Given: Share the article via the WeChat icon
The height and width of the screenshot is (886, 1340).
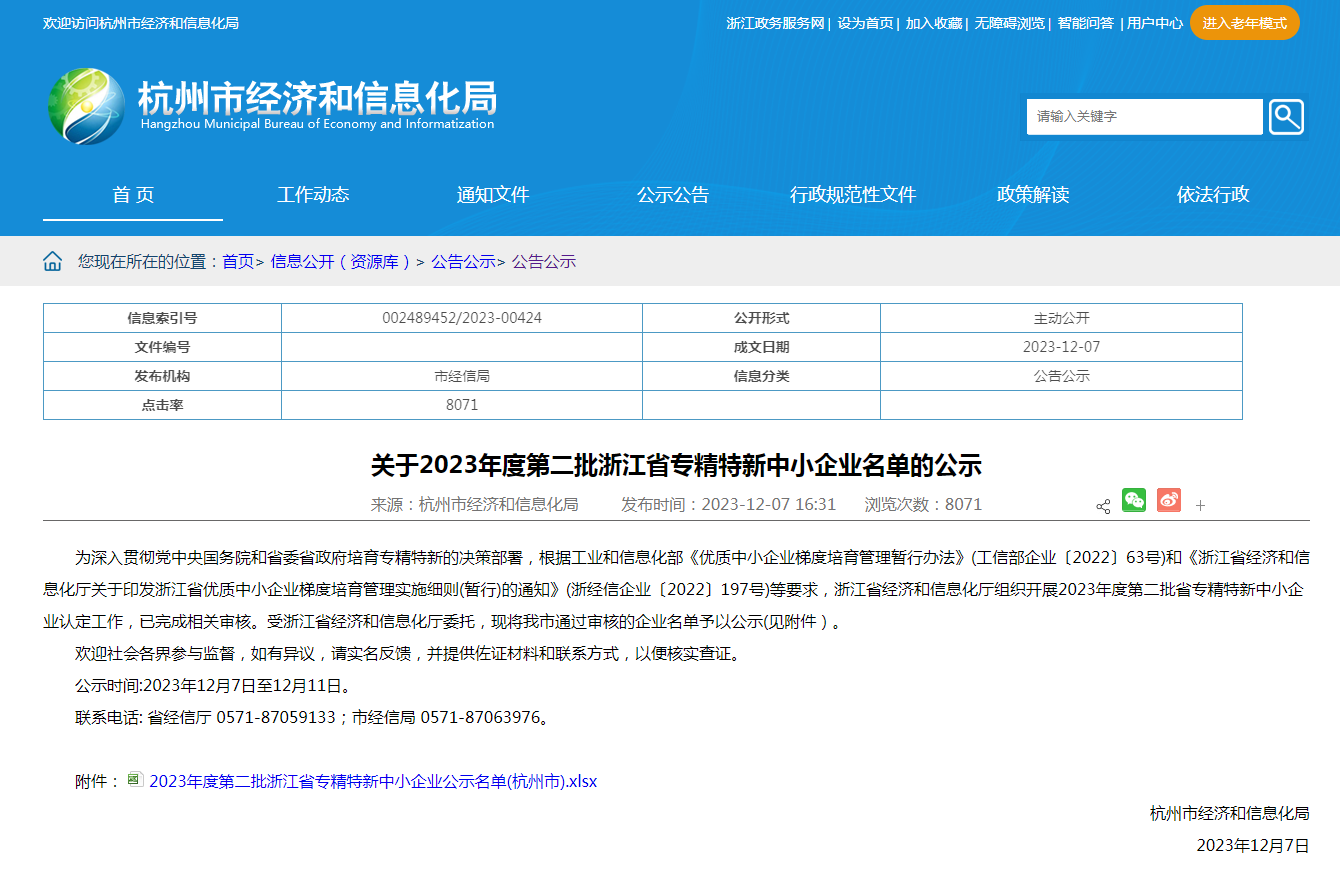Looking at the screenshot, I should pyautogui.click(x=1134, y=499).
